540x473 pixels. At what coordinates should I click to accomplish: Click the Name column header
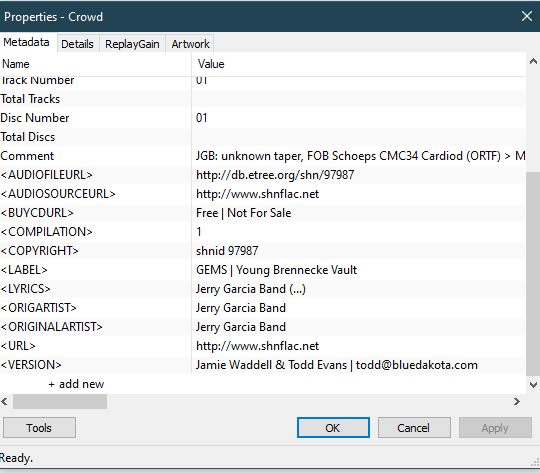pyautogui.click(x=95, y=64)
